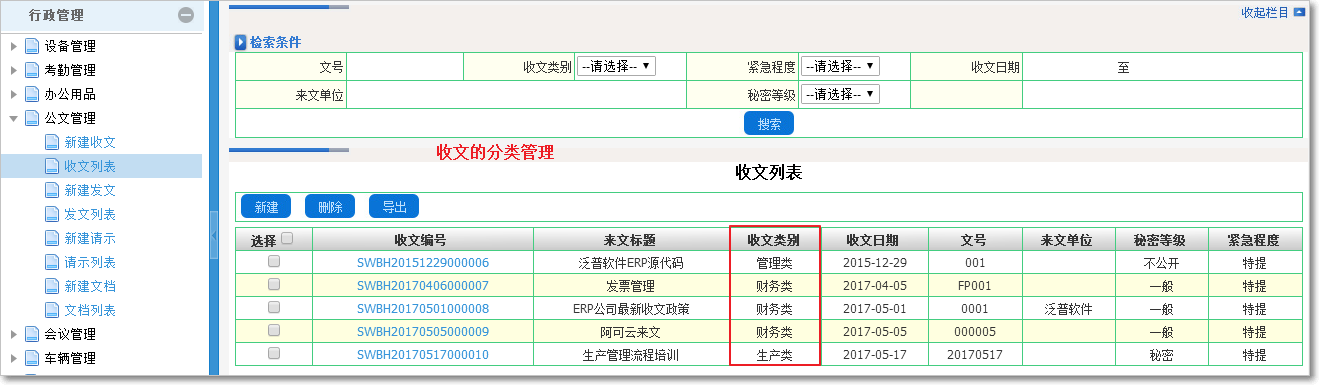Click the cell 泛普软件ERP源代码

point(631,263)
